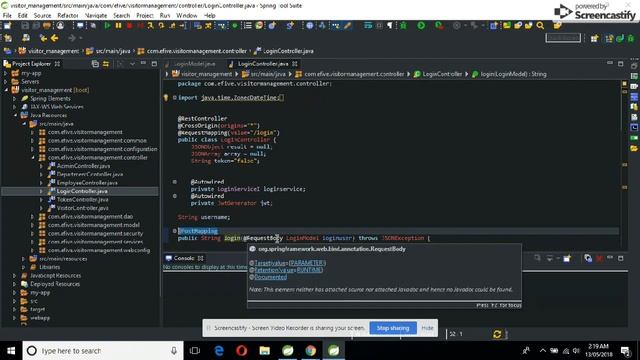Click the green Debug bug icon
Image resolution: width=640 pixels, height=360 pixels.
pos(404,26)
